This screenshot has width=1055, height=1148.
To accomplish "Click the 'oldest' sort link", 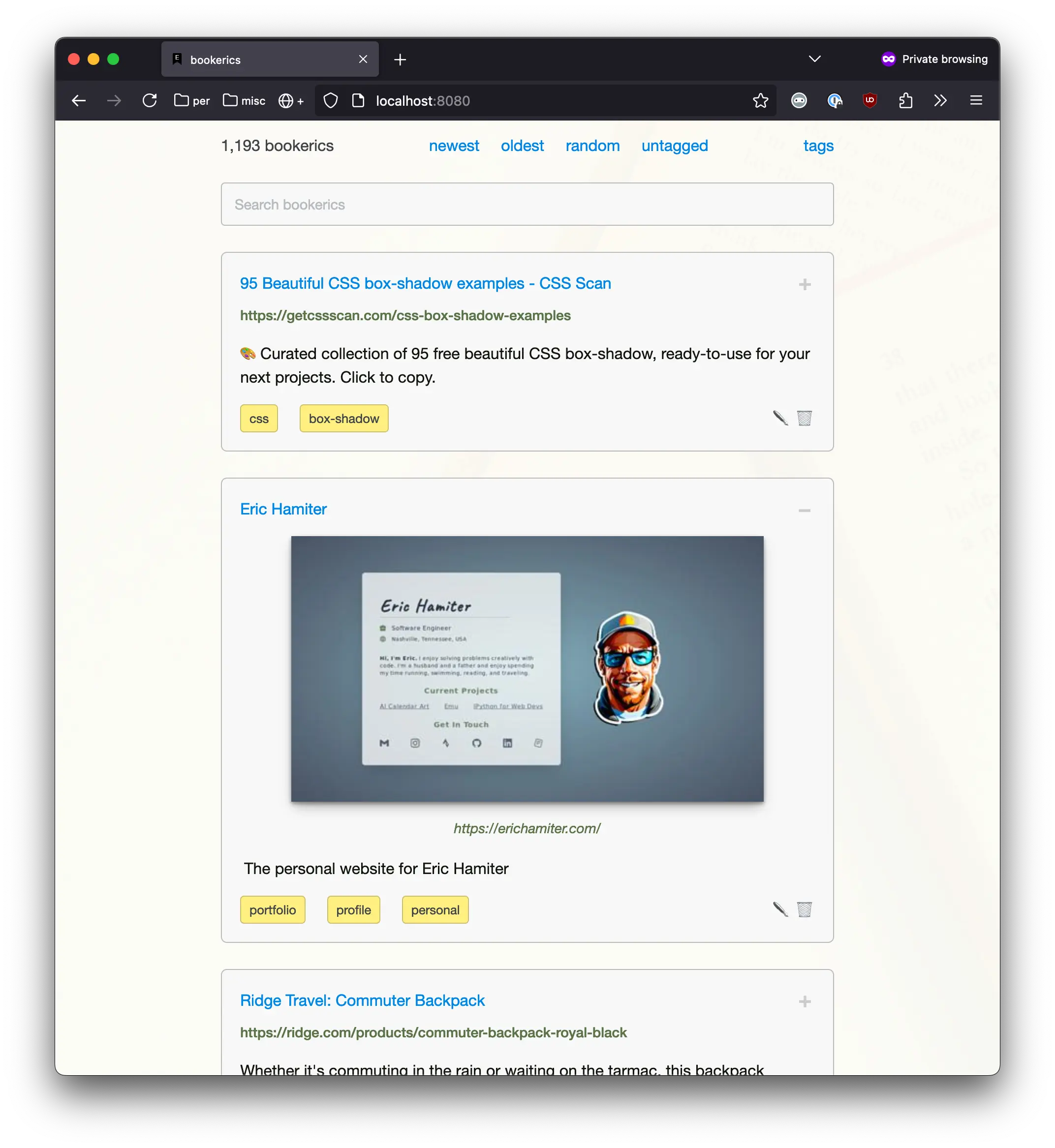I will point(523,145).
